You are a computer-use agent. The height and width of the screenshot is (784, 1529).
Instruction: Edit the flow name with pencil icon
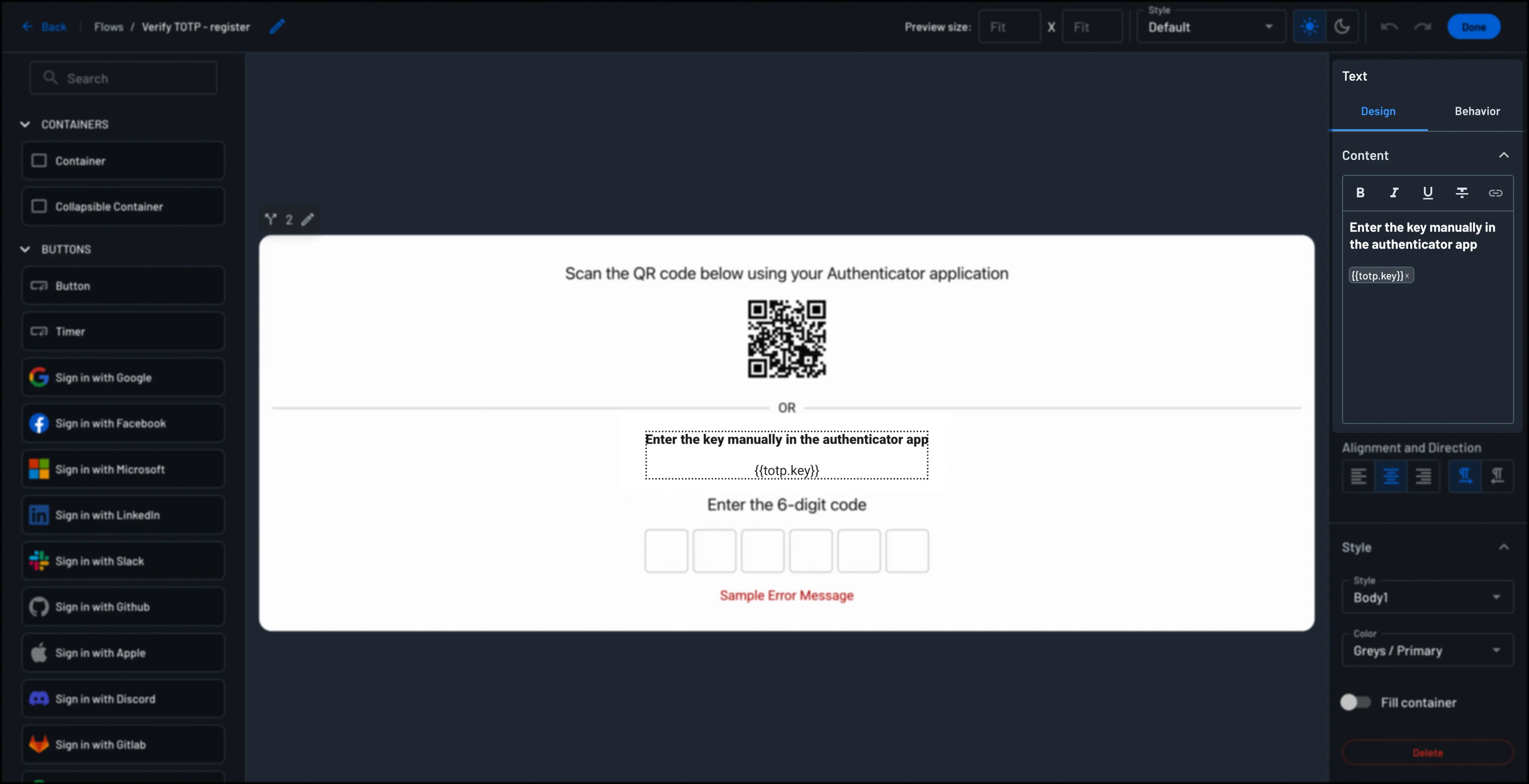(277, 27)
